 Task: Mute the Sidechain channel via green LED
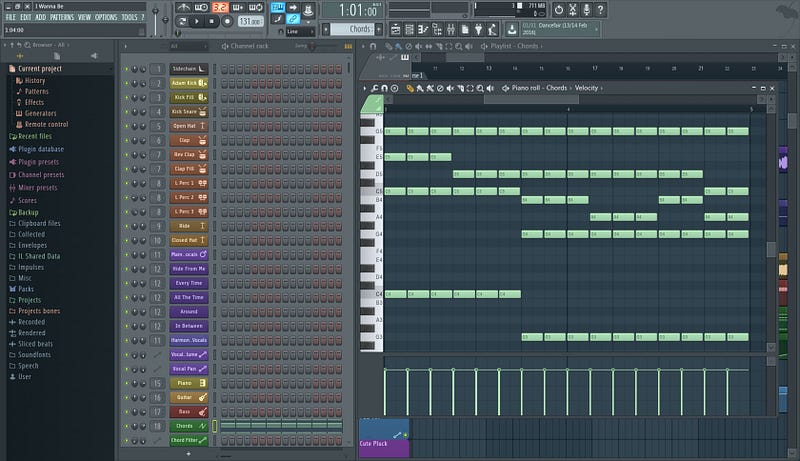tap(127, 69)
